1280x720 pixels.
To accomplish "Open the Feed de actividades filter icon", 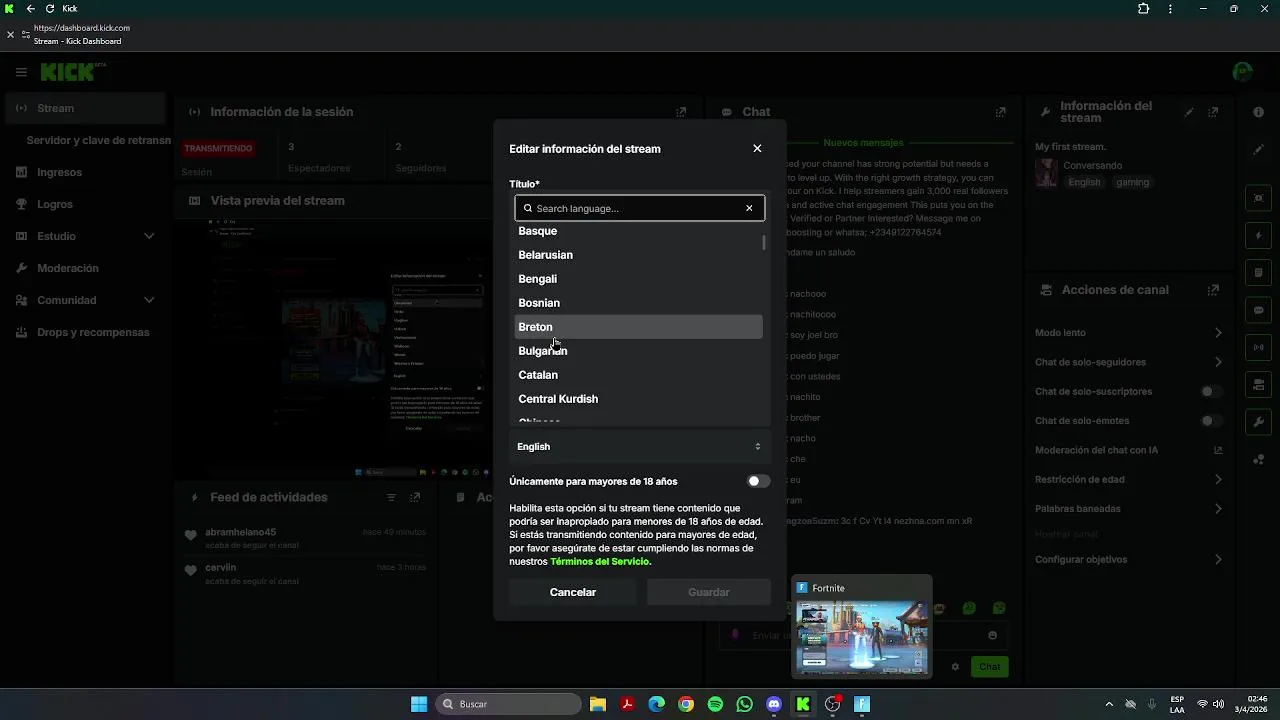I will tap(391, 497).
